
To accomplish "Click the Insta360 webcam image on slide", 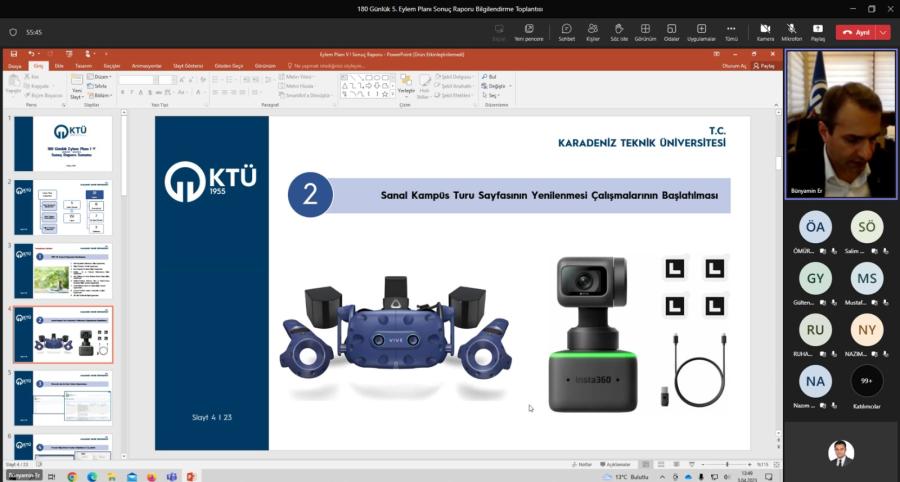I will click(x=592, y=334).
